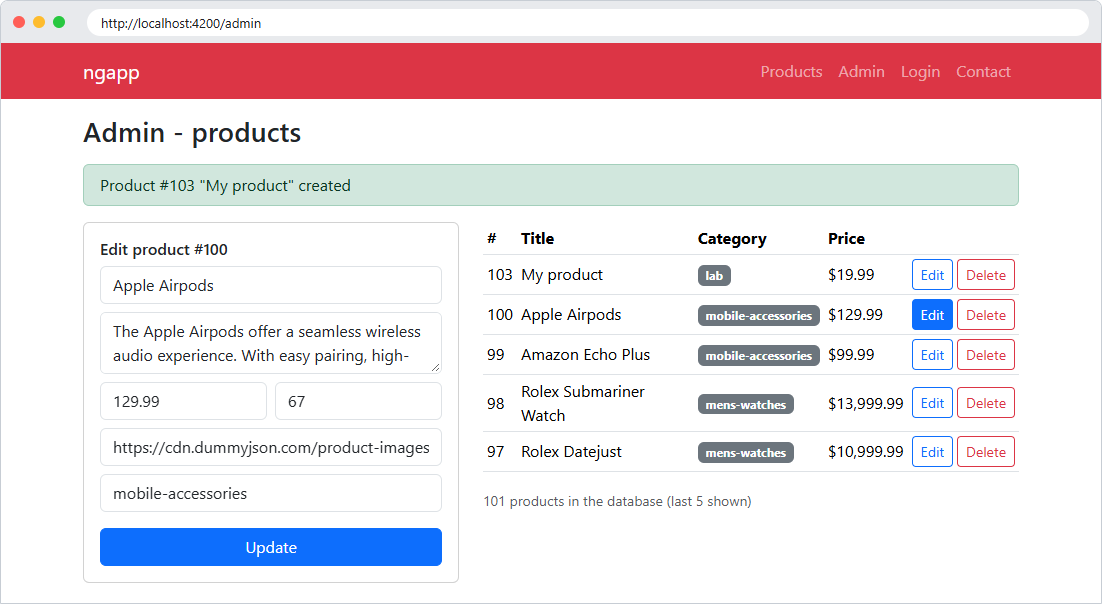Click the "Edit product #100" form heading
The width and height of the screenshot is (1102, 604).
[x=164, y=250]
